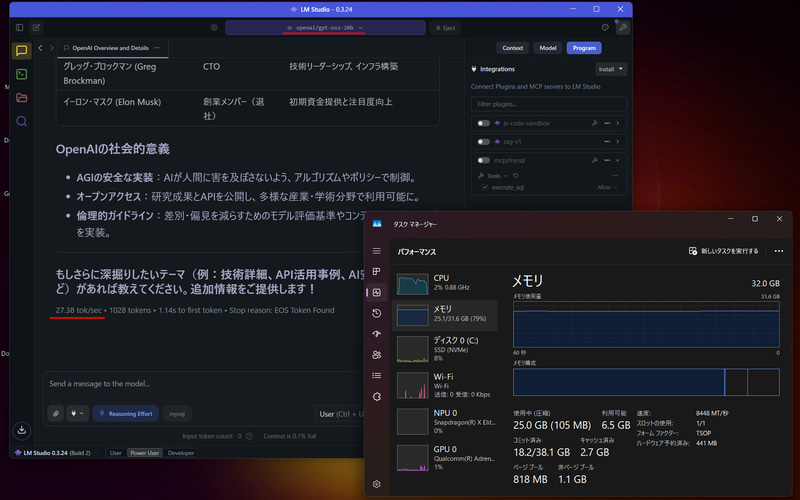Screen dimensions: 800x500
Task: Switch to Developer mode in status bar
Action: point(181,453)
